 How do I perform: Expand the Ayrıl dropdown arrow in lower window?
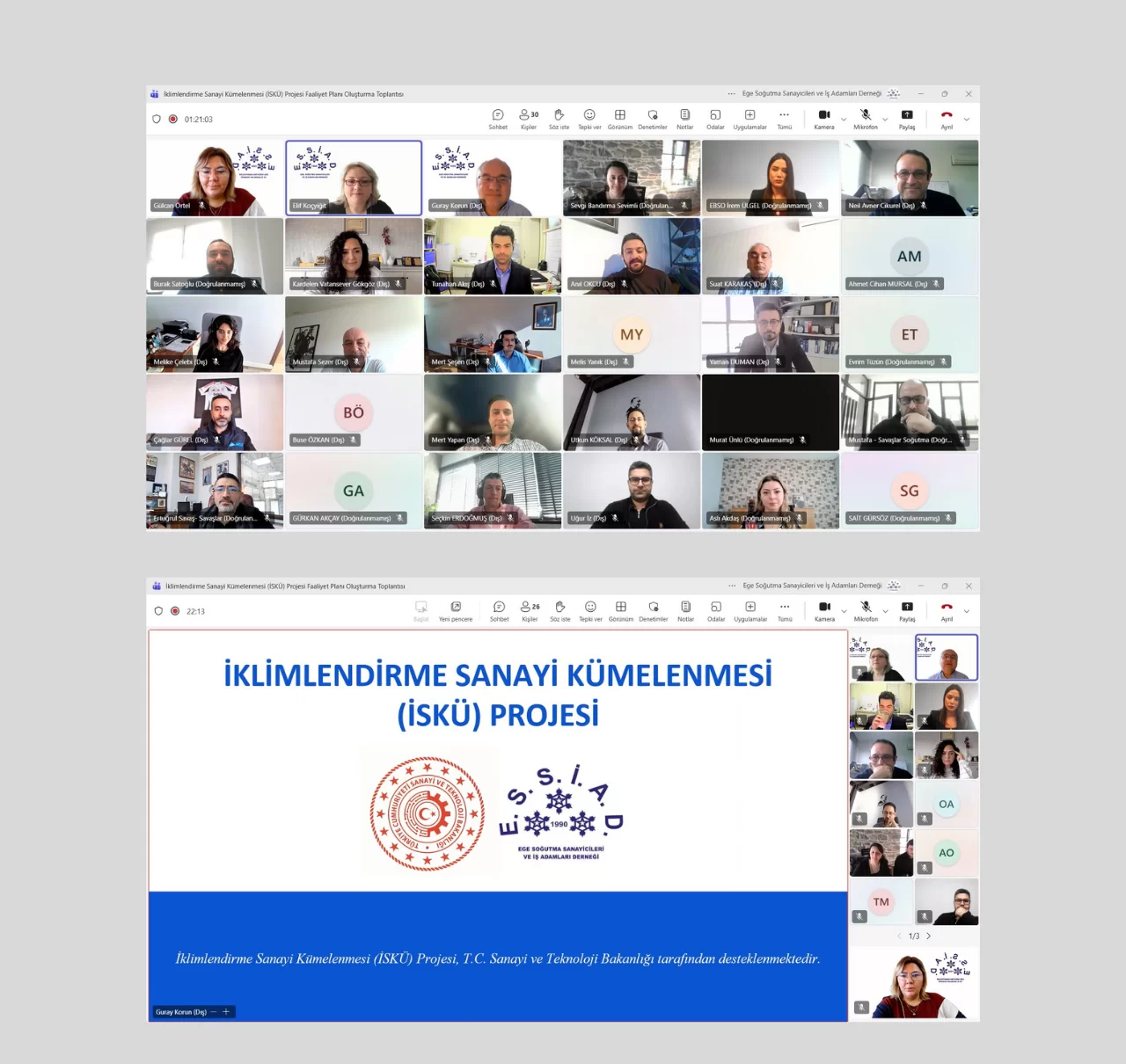(967, 611)
